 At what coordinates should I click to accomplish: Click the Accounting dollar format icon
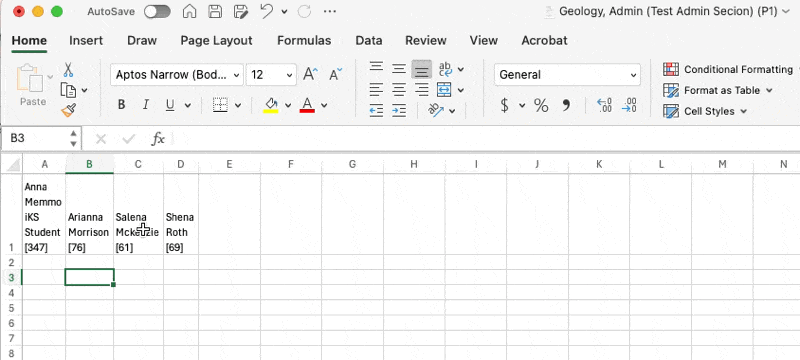pos(505,106)
